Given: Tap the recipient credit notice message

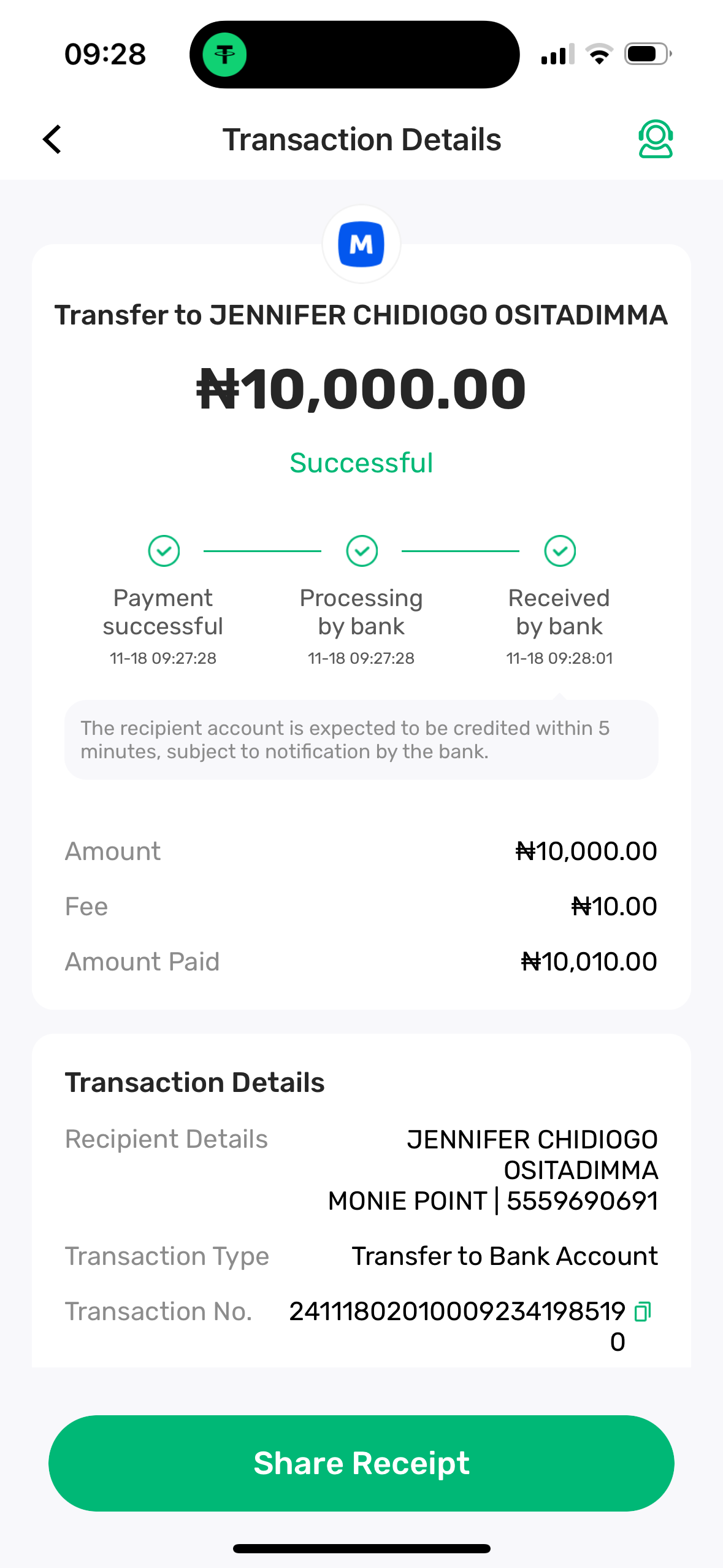Looking at the screenshot, I should 361,740.
